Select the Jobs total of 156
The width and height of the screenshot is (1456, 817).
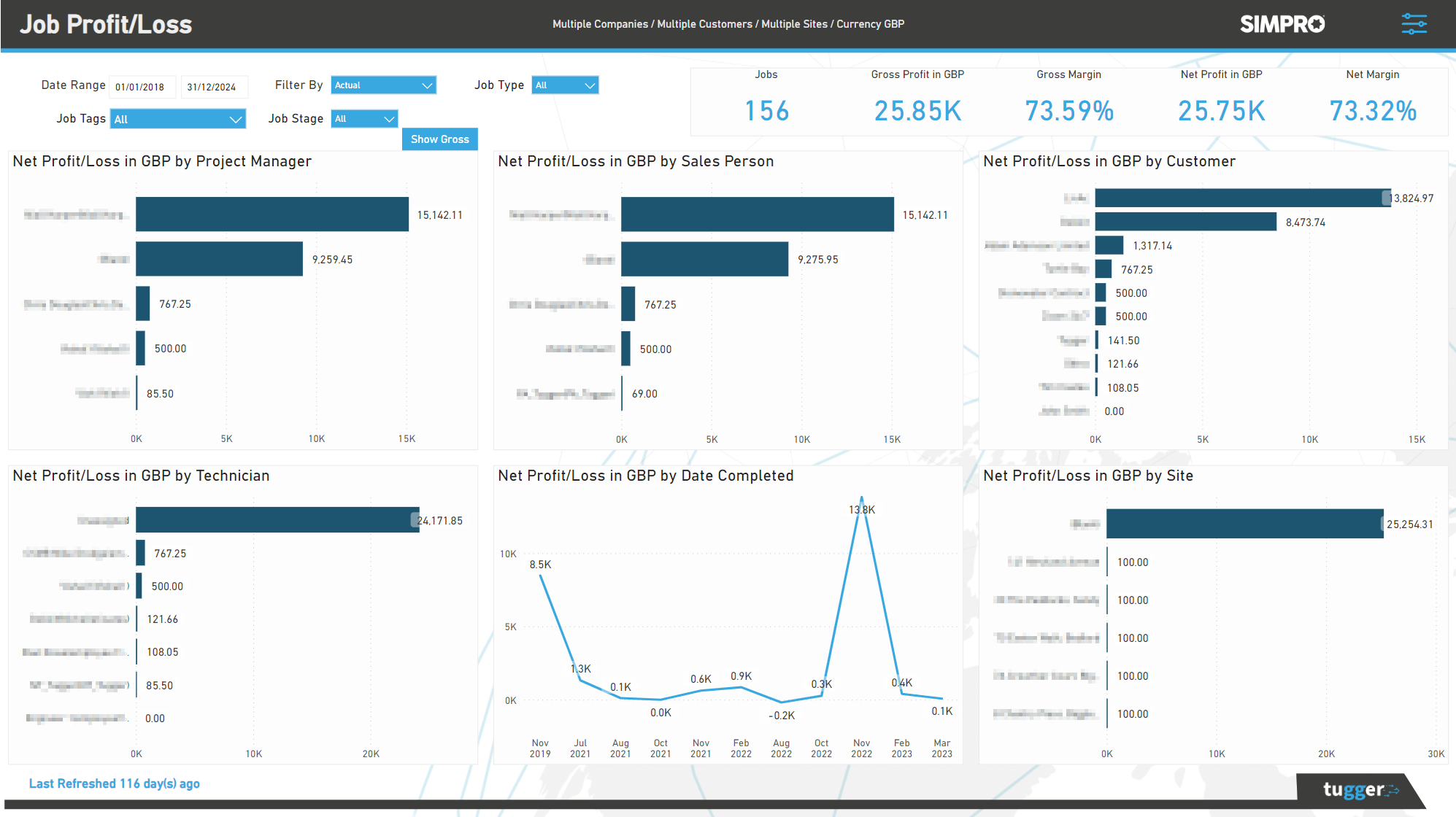pos(766,111)
